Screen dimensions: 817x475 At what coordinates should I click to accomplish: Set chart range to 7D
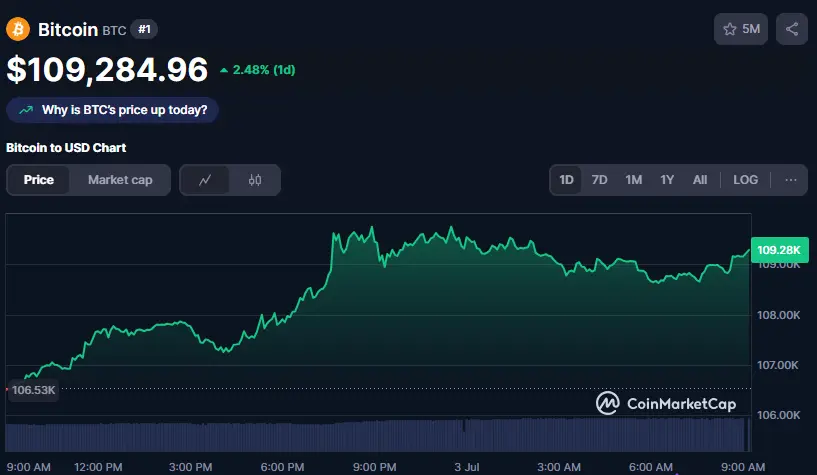pyautogui.click(x=599, y=180)
